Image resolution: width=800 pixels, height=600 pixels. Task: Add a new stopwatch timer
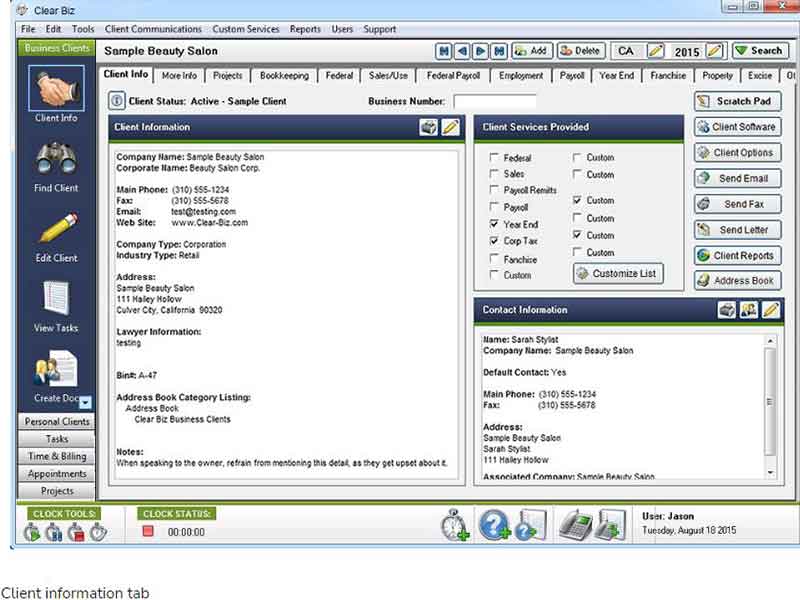tap(455, 526)
